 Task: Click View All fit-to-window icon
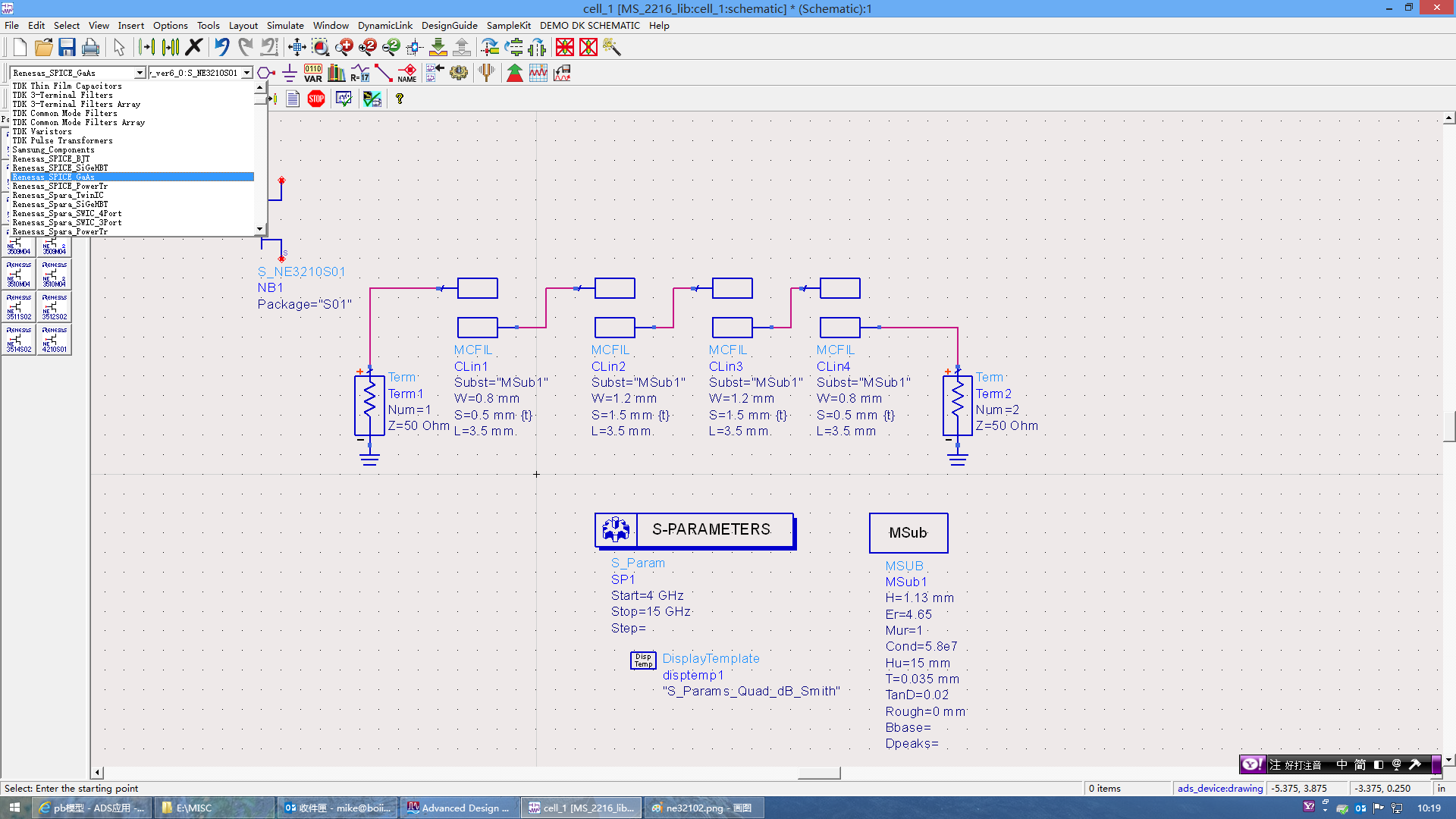[297, 47]
